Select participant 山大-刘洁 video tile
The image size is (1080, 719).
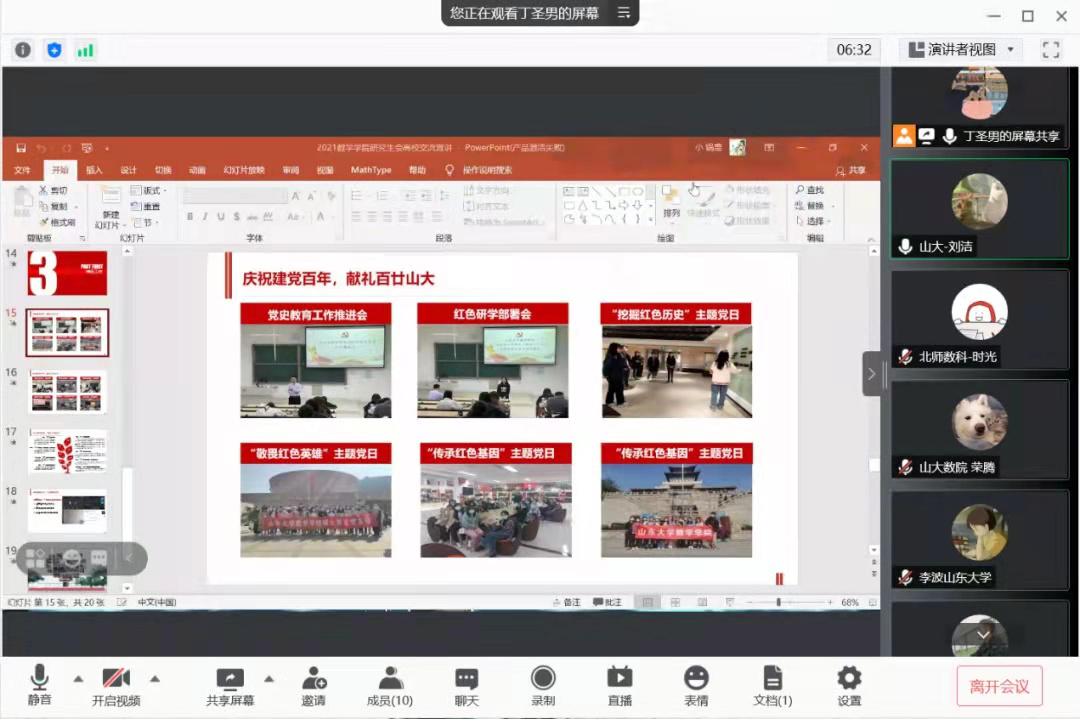979,209
